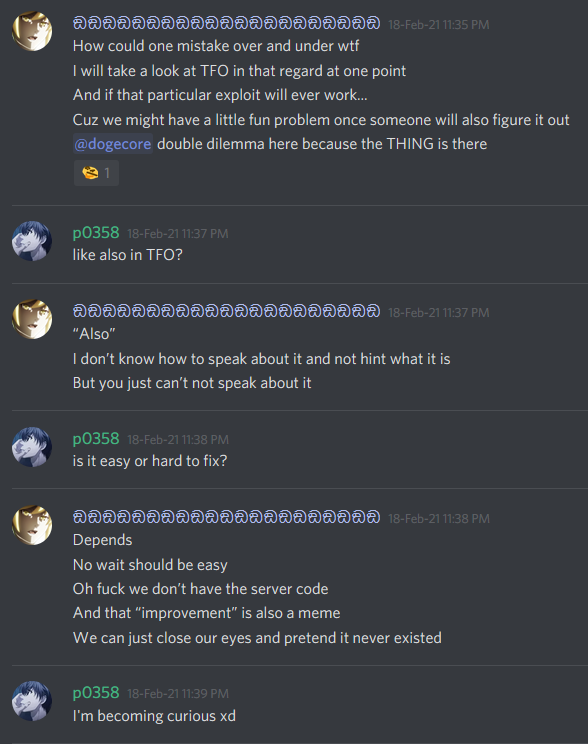Image resolution: width=588 pixels, height=744 pixels.
Task: Open p0358 username above 'like also in TFO?'
Action: (x=96, y=232)
